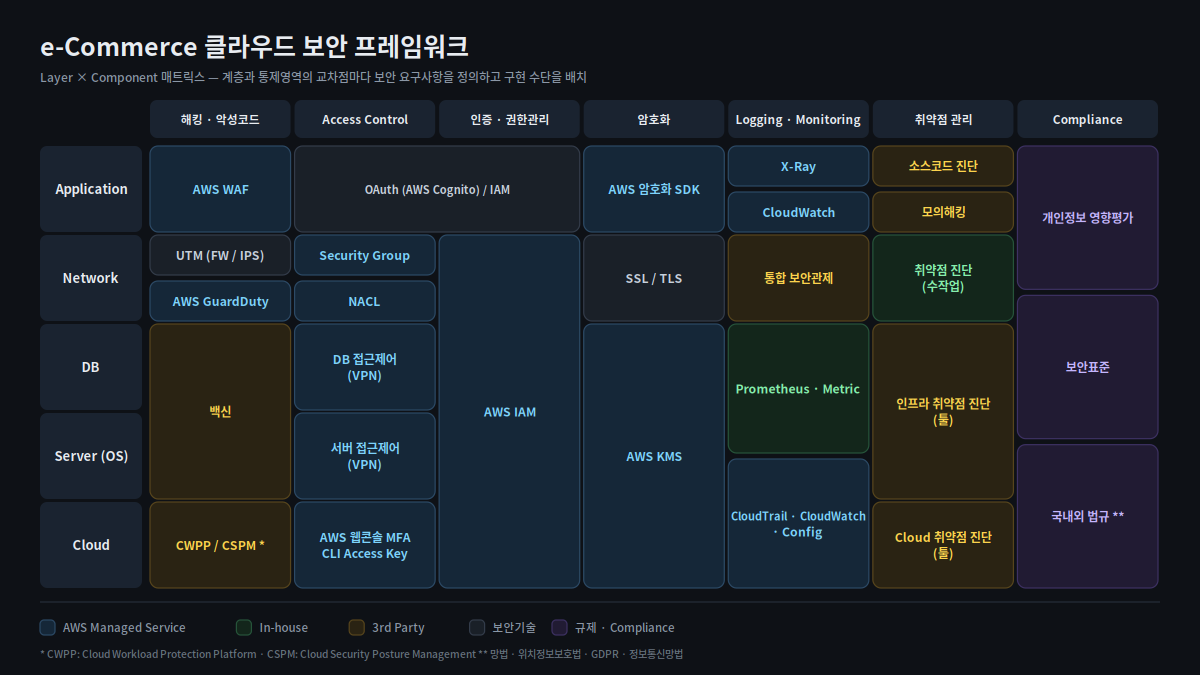Select the Logging · Monitoring column header
1200x675 pixels.
pyautogui.click(x=798, y=119)
